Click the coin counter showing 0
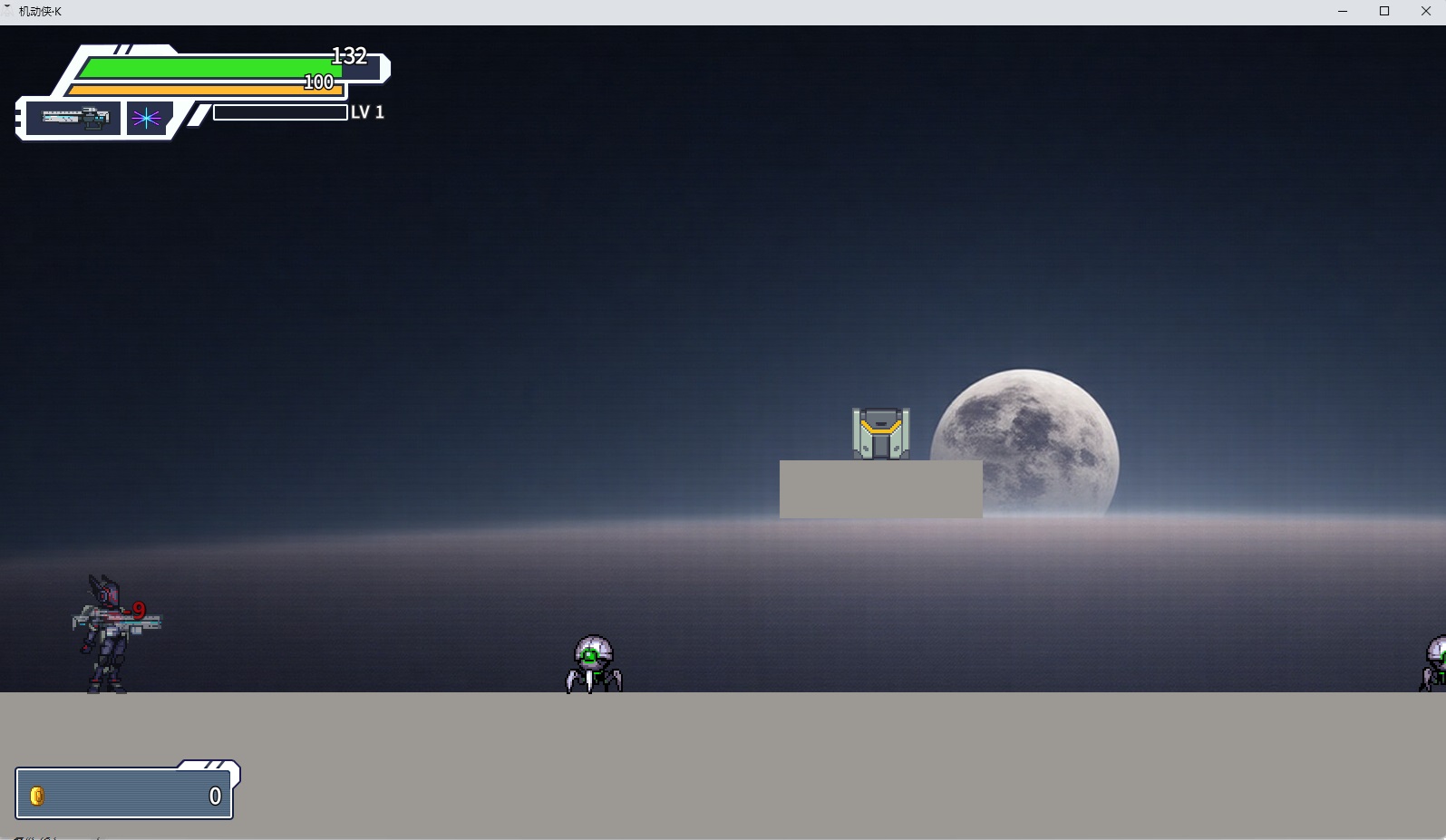This screenshot has width=1446, height=840. click(x=215, y=796)
